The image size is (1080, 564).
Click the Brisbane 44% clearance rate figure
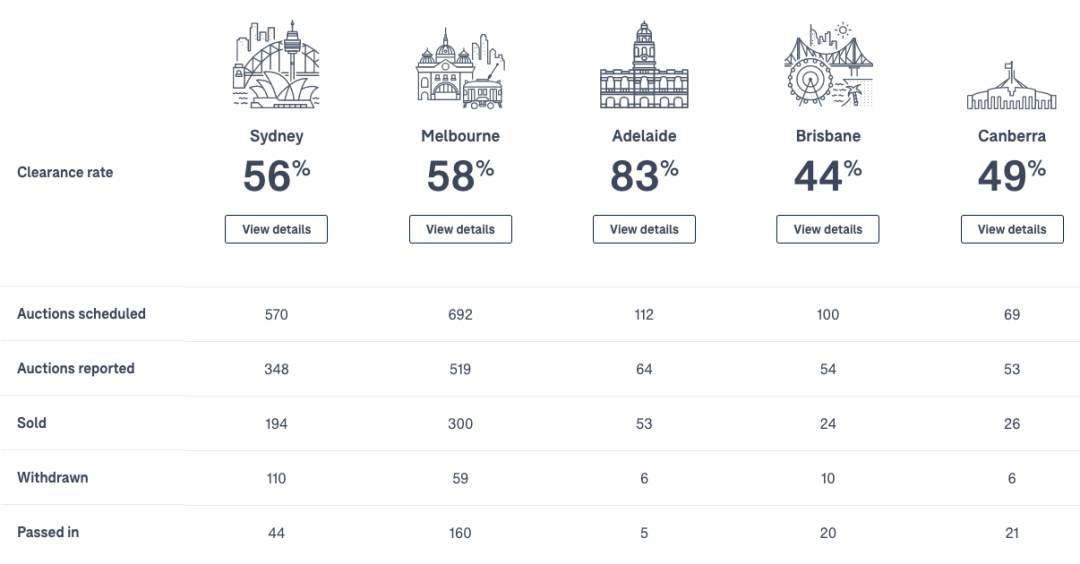pyautogui.click(x=828, y=175)
